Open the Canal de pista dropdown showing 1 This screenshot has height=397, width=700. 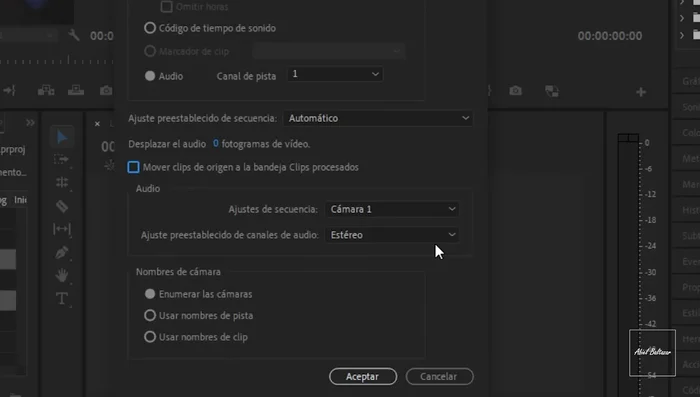335,74
